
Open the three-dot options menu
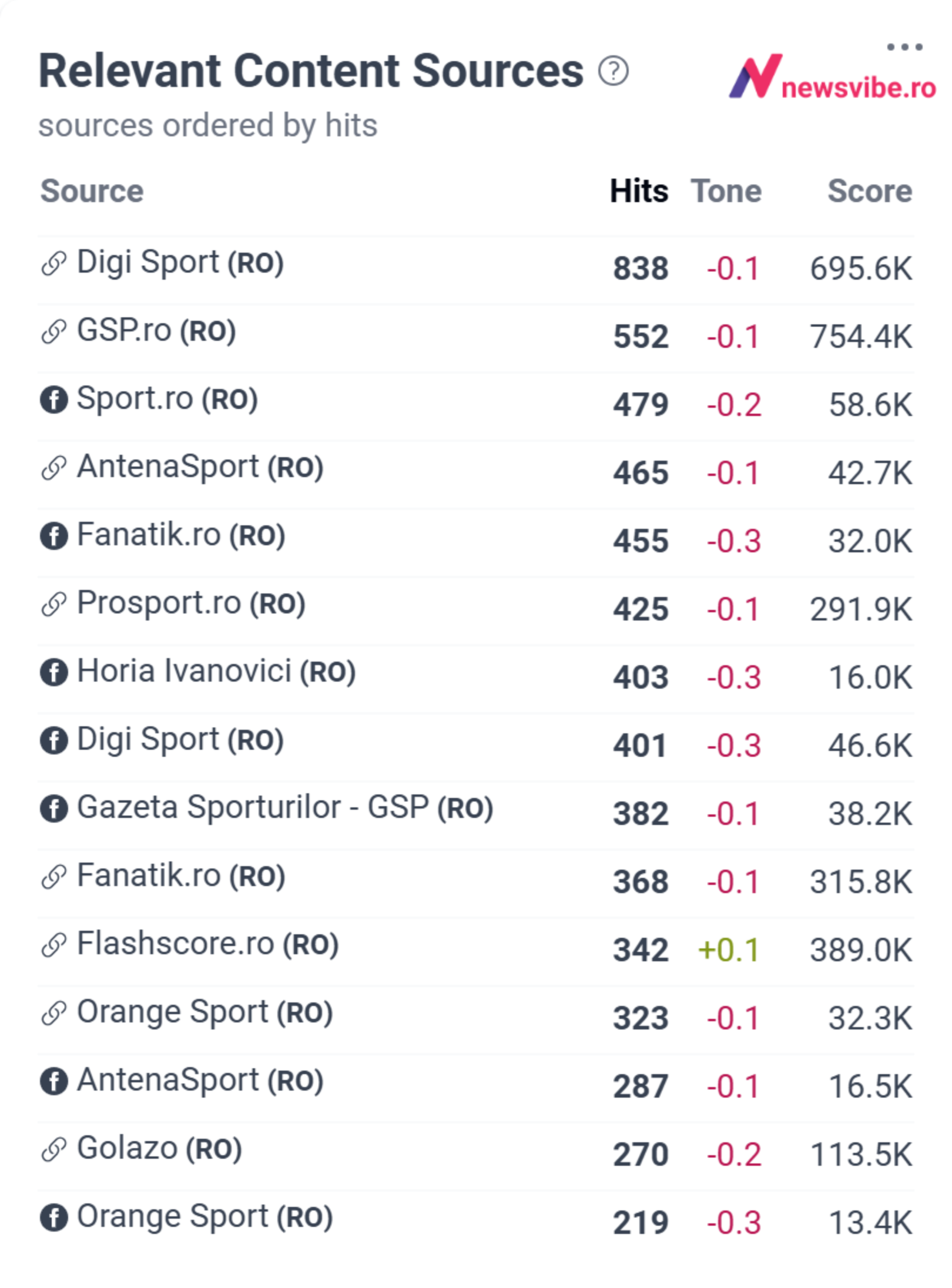point(904,47)
